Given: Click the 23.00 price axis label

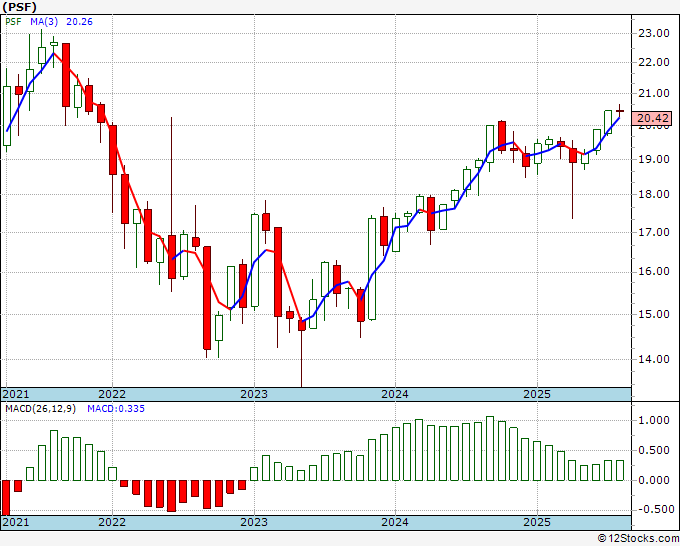Looking at the screenshot, I should [x=654, y=33].
